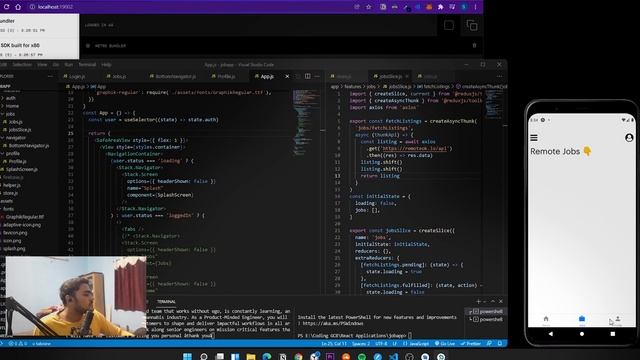
Task: Maximize terminal panel with chevron up
Action: click(x=493, y=302)
